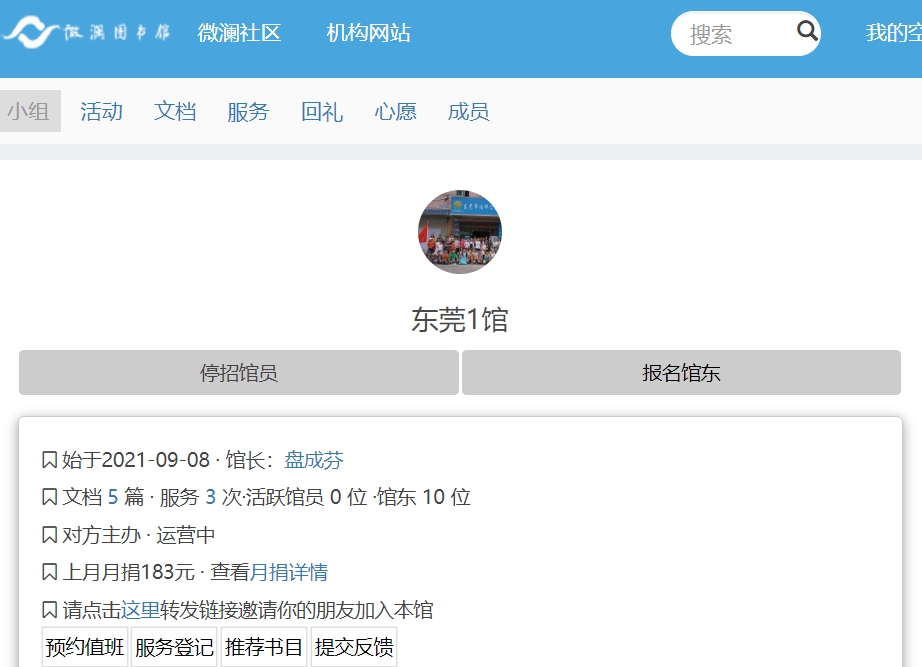Viewport: 922px width, 667px height.
Task: Click the 预约值班 button
Action: (85, 648)
